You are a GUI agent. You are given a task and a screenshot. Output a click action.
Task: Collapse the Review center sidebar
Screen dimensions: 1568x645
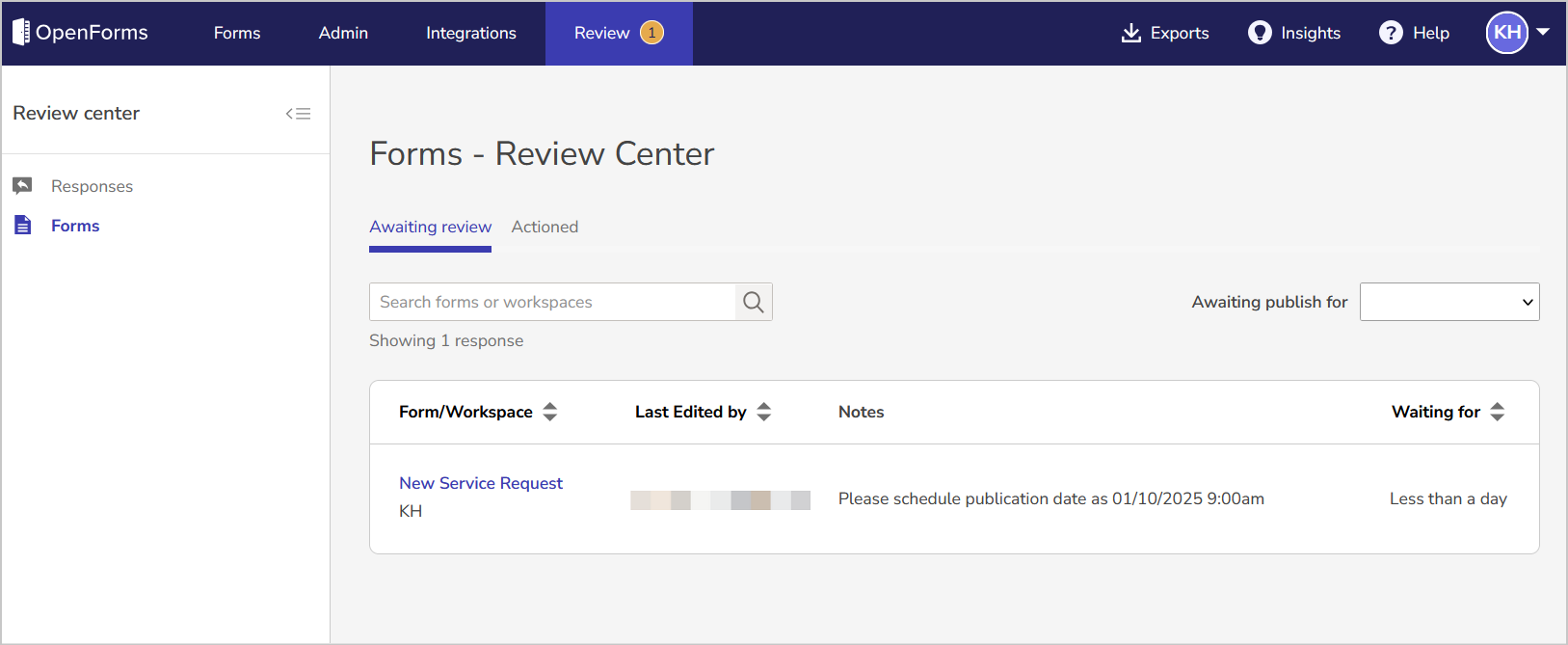(298, 114)
